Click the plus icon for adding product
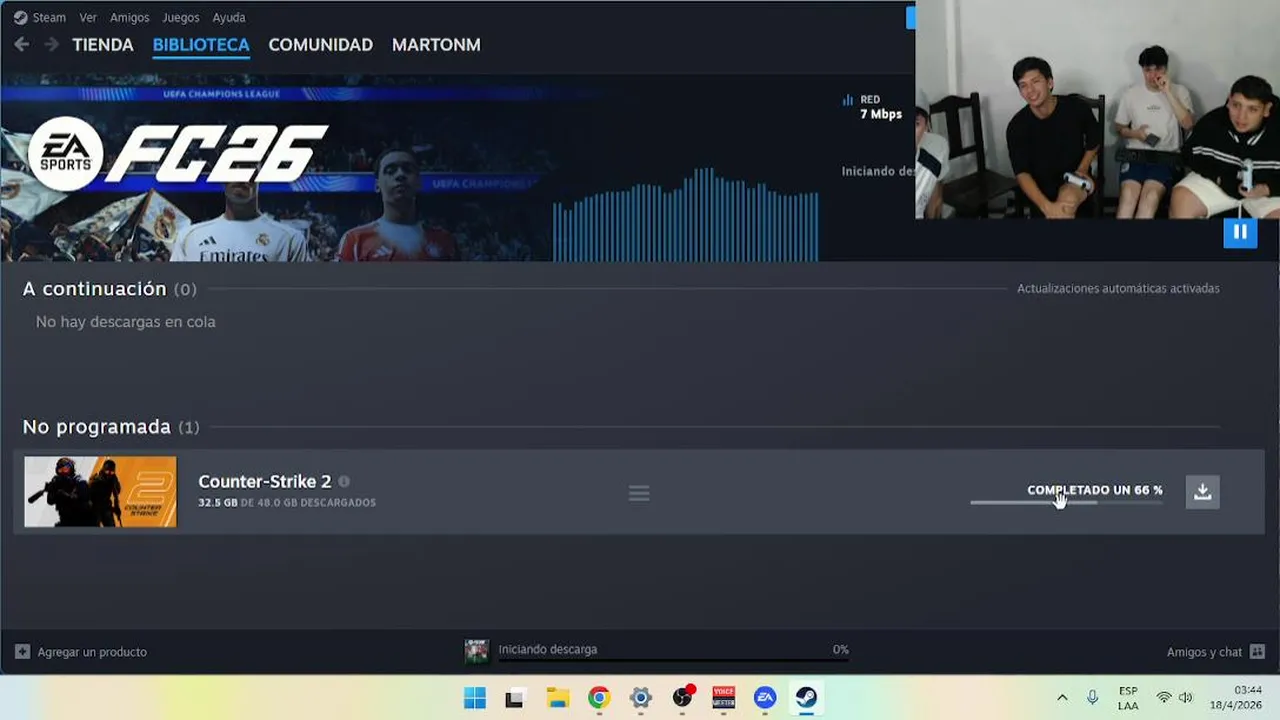This screenshot has width=1280, height=720. click(x=22, y=652)
